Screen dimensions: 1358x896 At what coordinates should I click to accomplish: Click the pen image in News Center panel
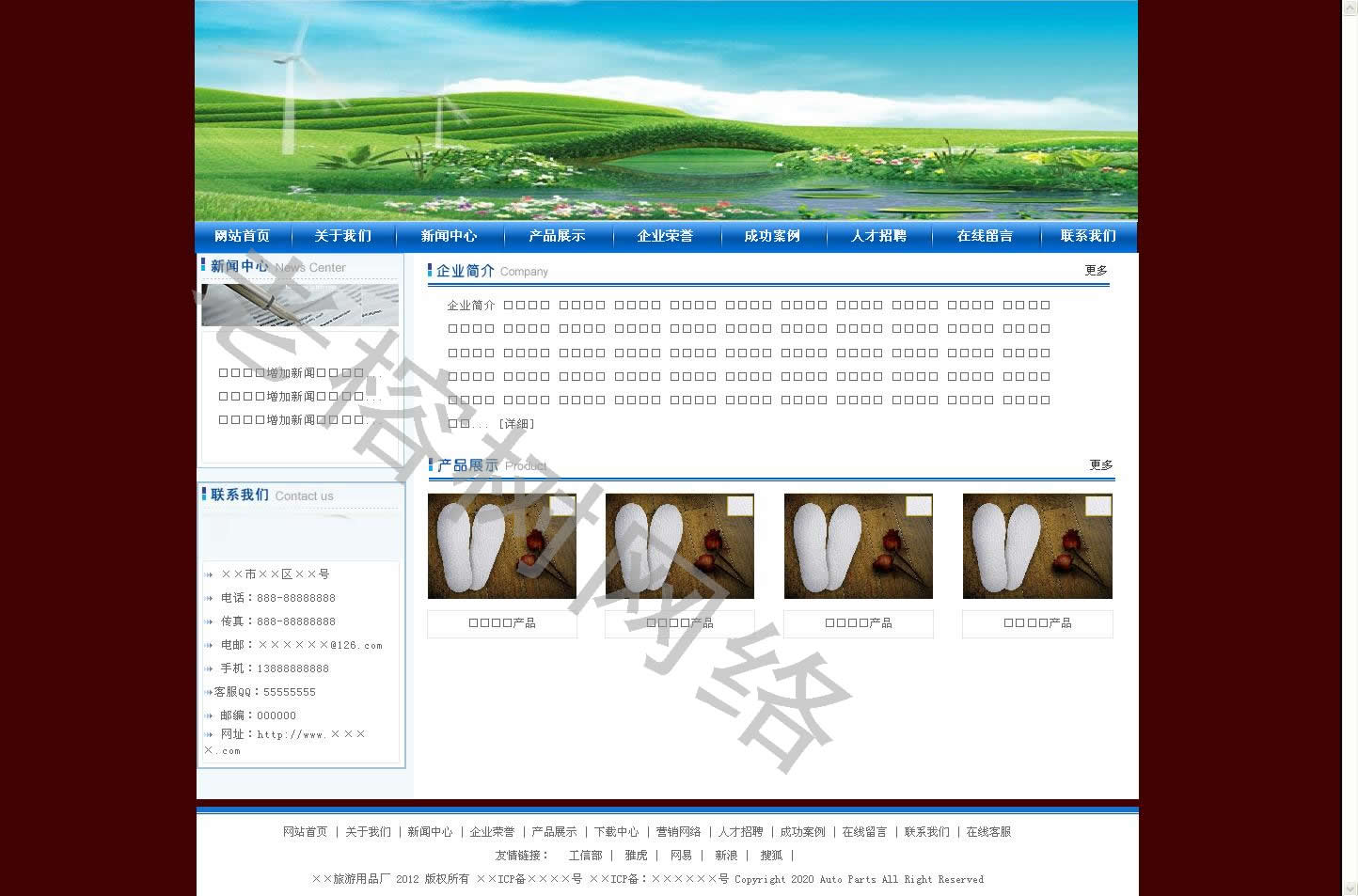click(300, 305)
